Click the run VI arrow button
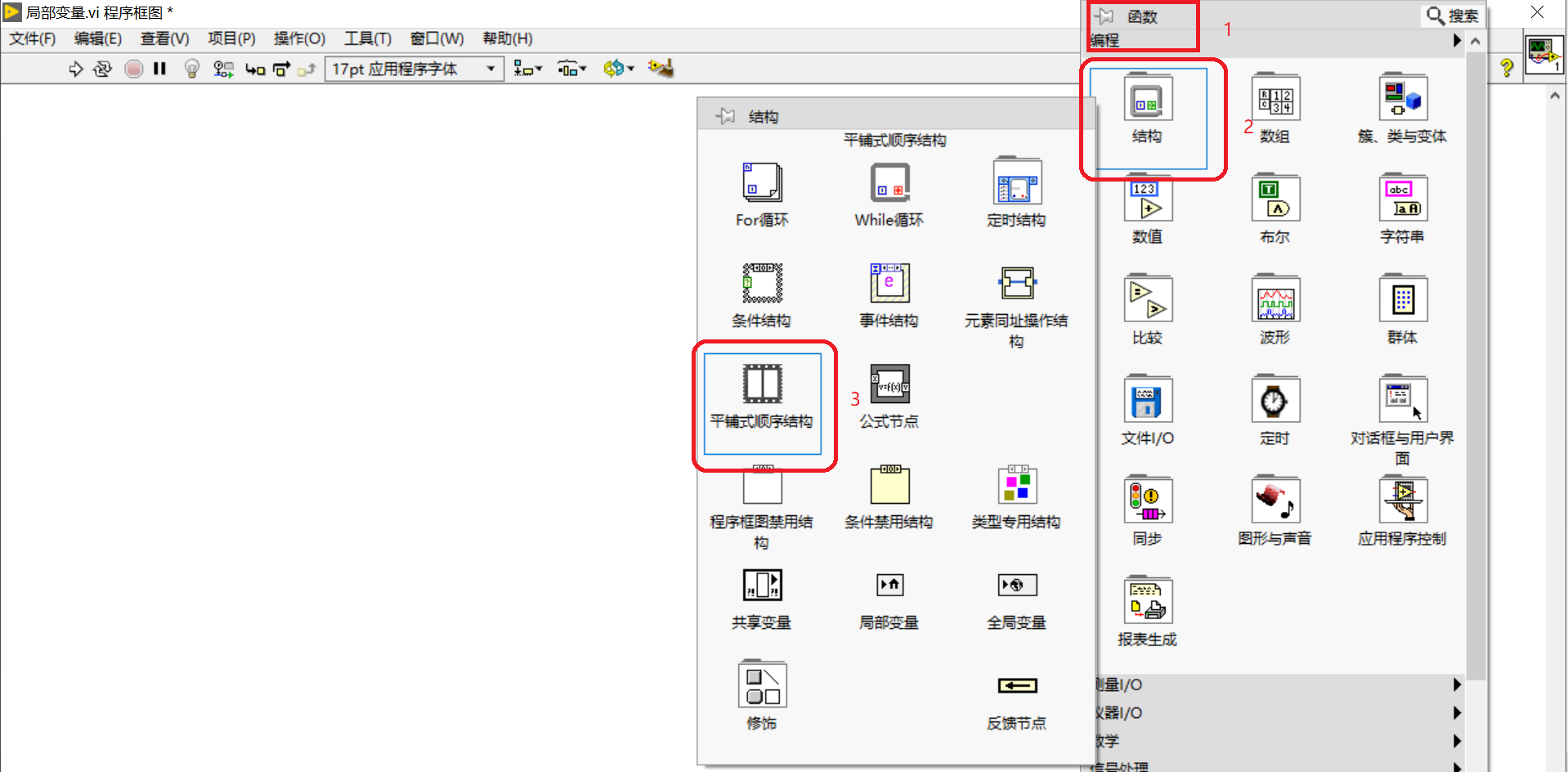The image size is (1568, 772). click(76, 69)
